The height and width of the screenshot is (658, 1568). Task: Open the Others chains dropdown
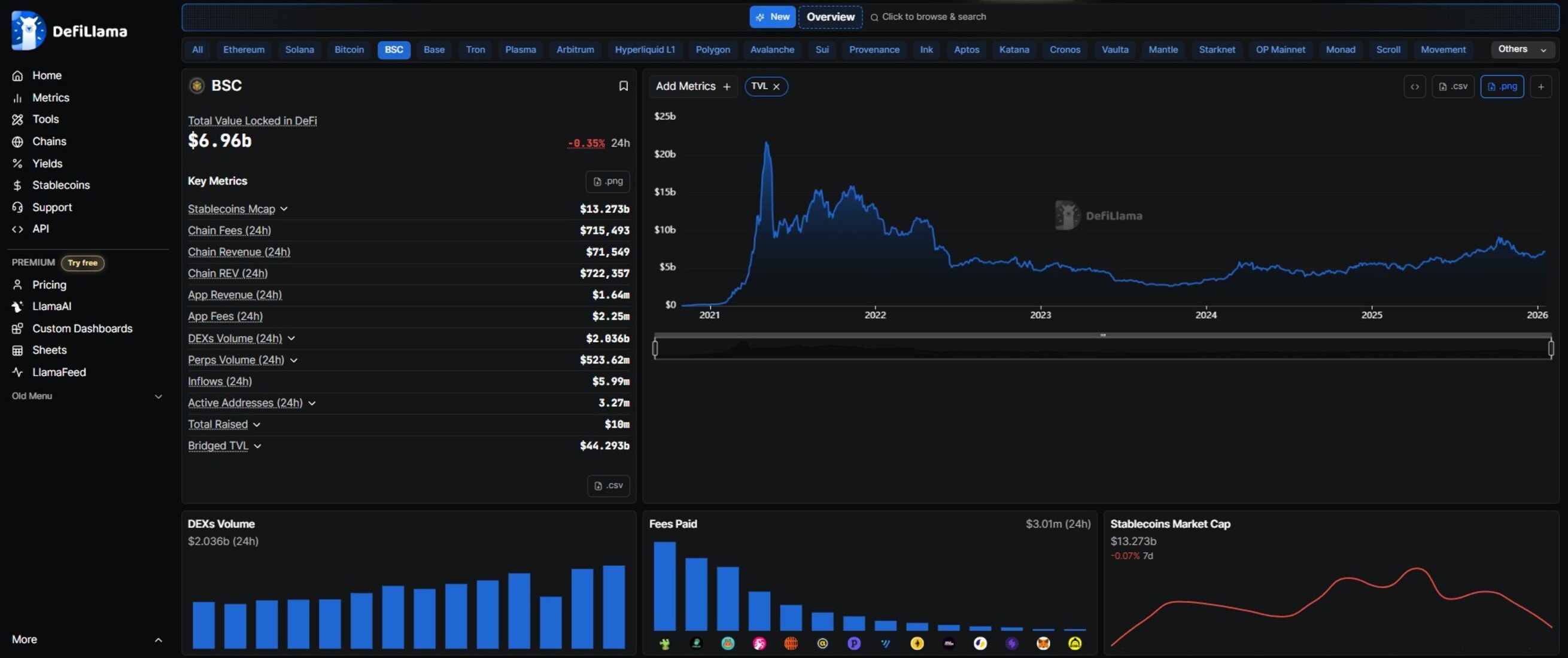pos(1522,49)
